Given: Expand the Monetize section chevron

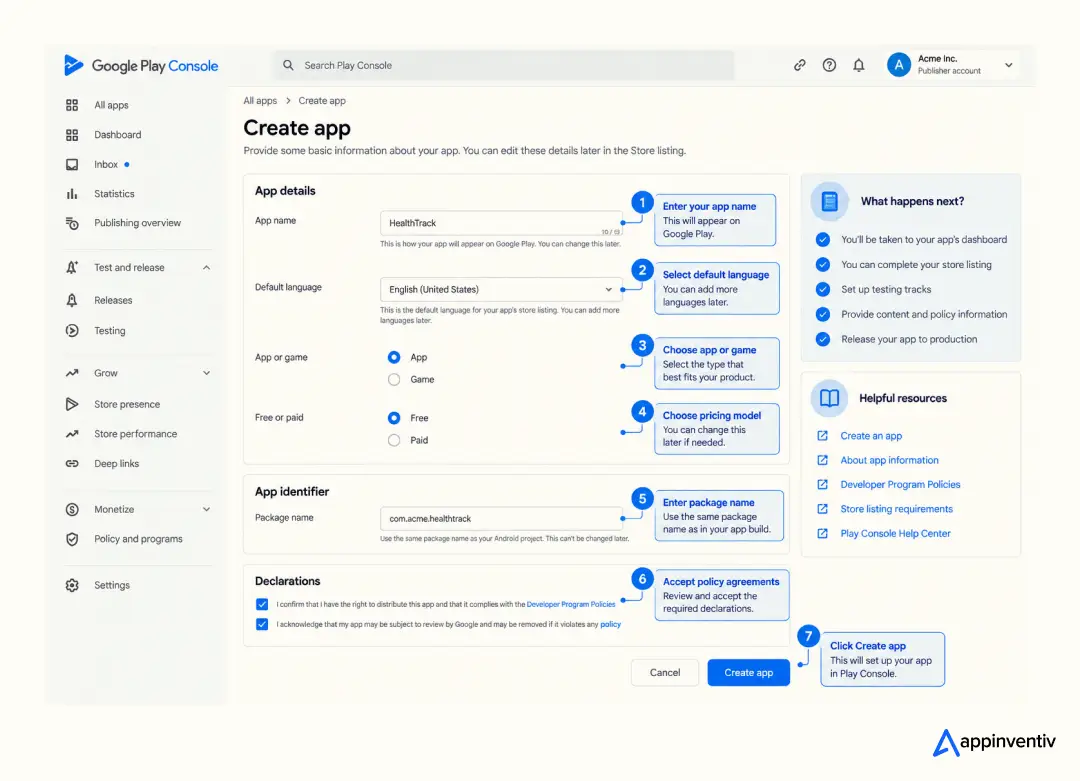Looking at the screenshot, I should click(x=206, y=510).
